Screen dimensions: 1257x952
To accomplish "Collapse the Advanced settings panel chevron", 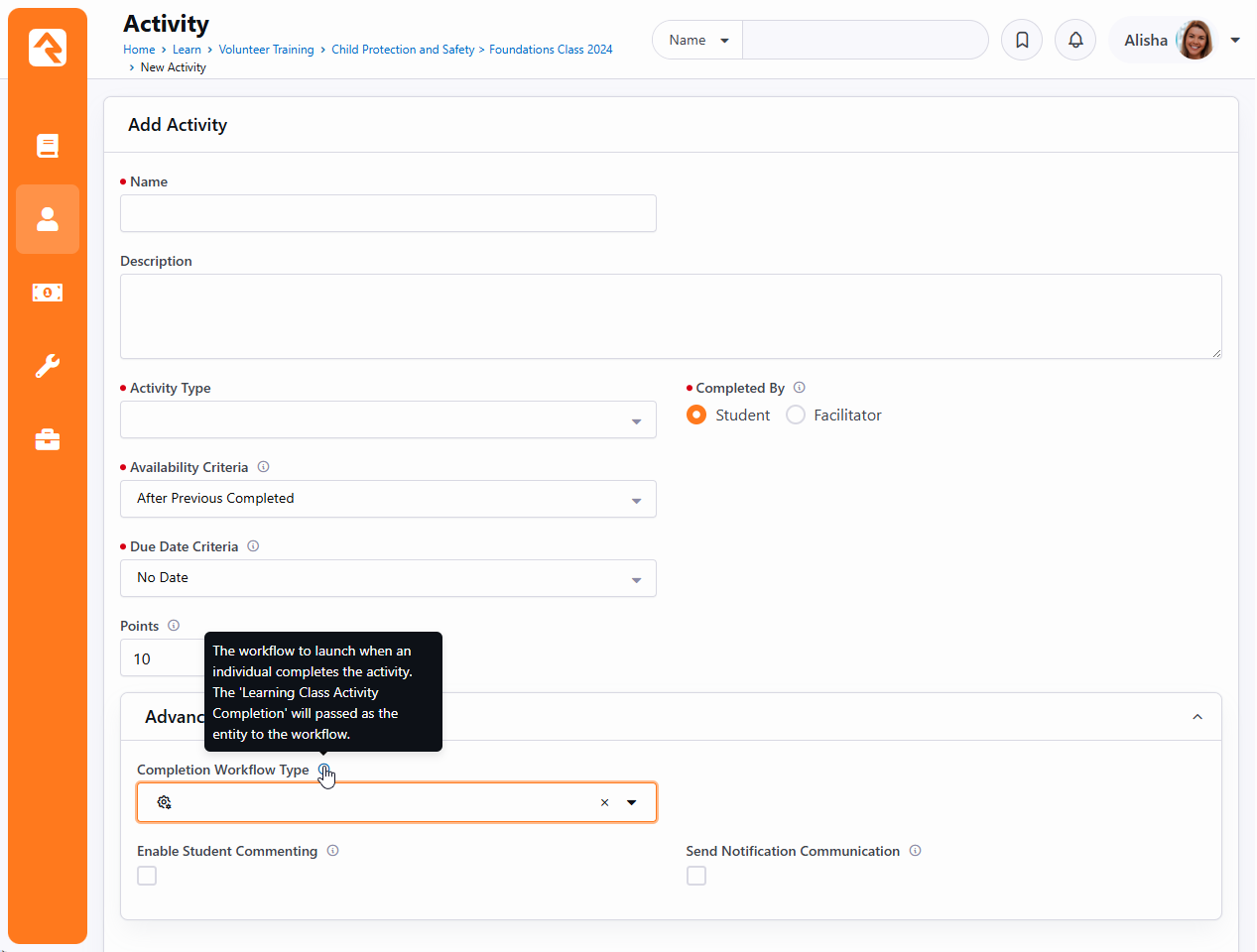I will pos(1197,717).
